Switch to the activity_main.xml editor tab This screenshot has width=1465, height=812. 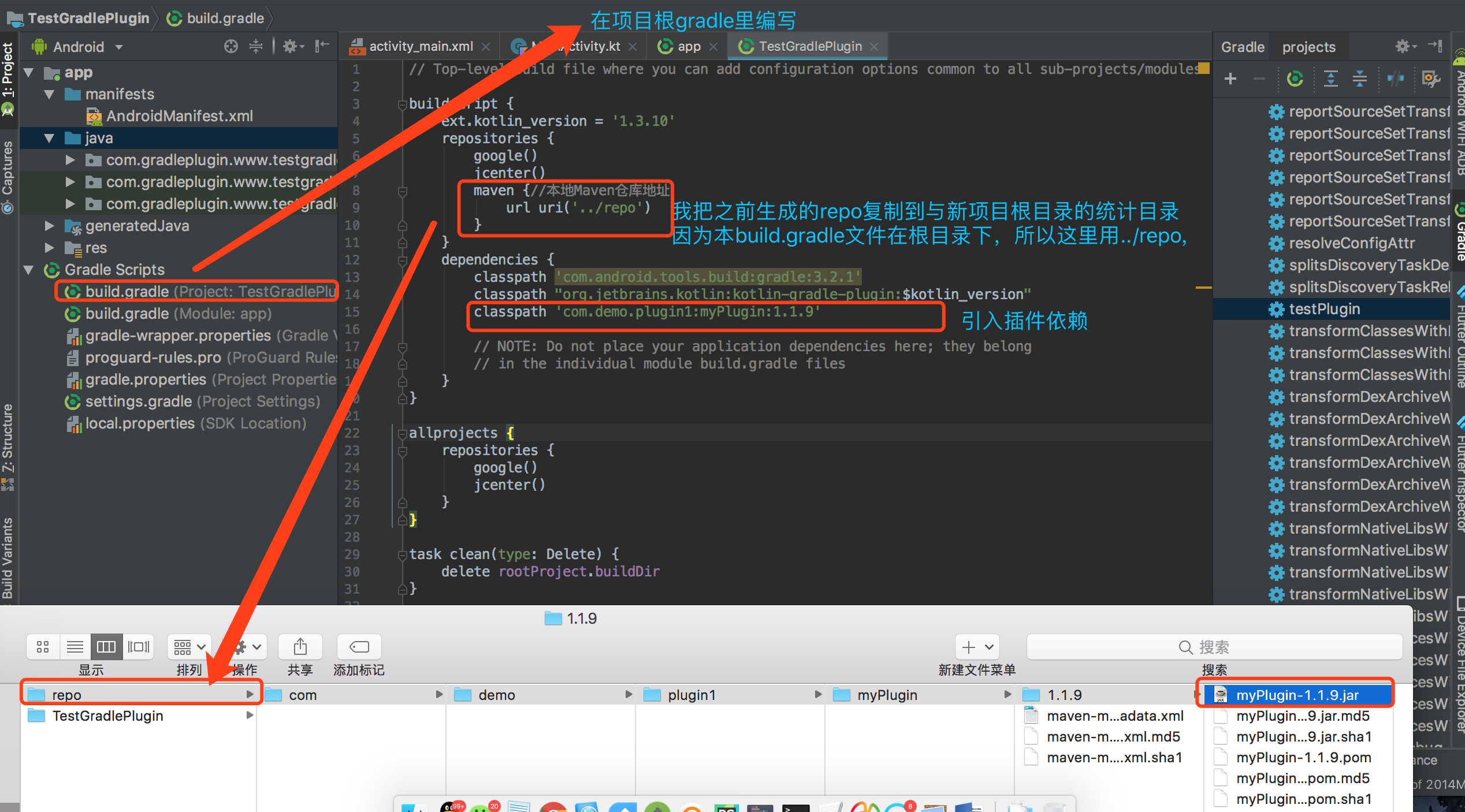point(420,46)
